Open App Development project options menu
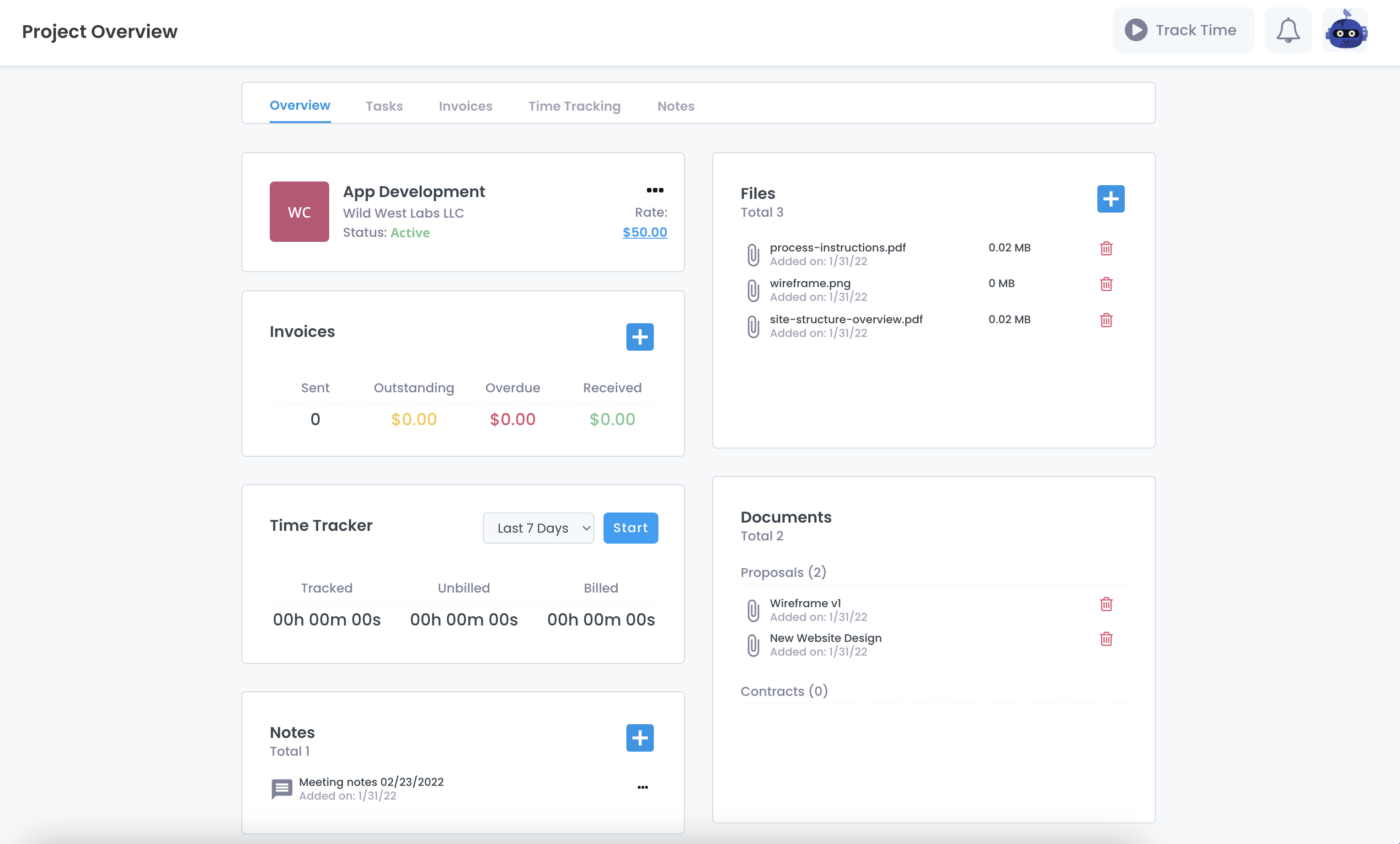 (x=655, y=190)
